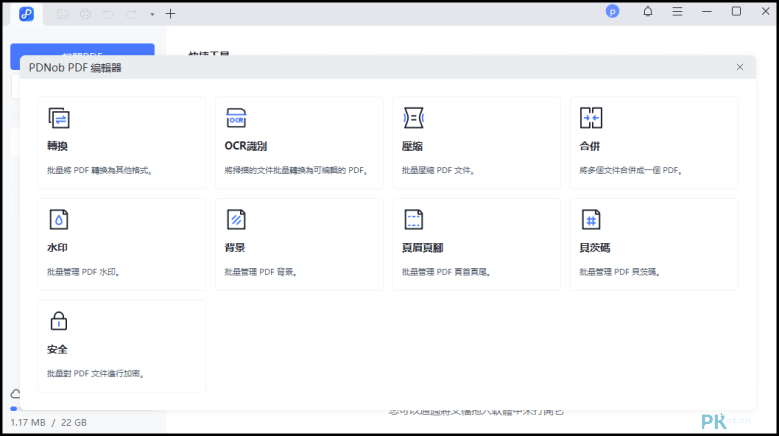Click the Background (背景) icon
The width and height of the screenshot is (779, 436).
click(236, 219)
